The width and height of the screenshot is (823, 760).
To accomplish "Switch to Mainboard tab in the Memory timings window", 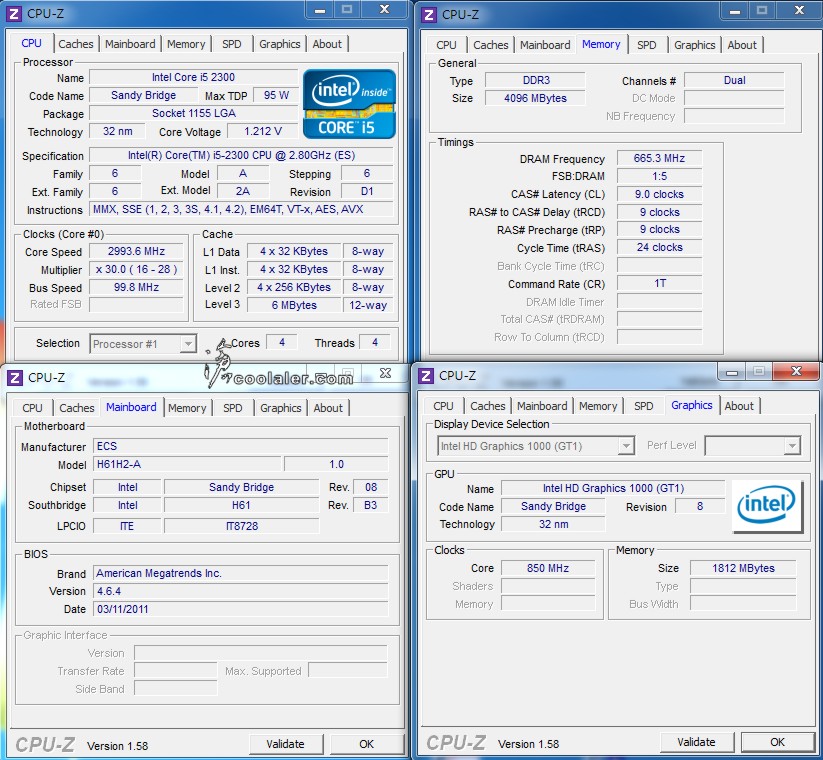I will pyautogui.click(x=545, y=45).
